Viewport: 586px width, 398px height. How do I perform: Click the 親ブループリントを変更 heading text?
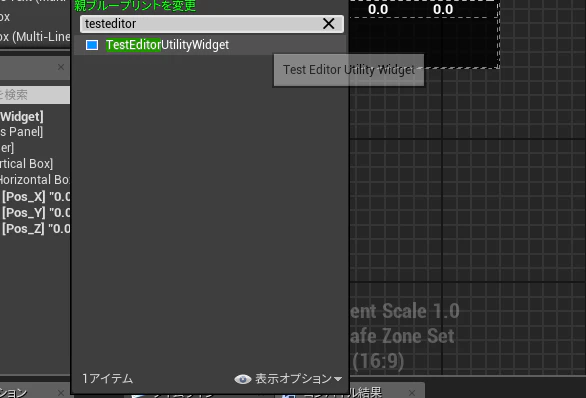click(135, 6)
